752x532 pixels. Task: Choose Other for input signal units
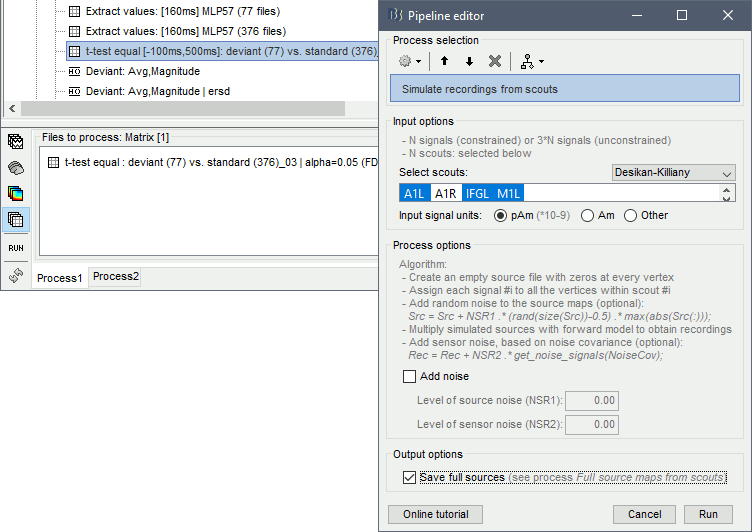(x=631, y=215)
